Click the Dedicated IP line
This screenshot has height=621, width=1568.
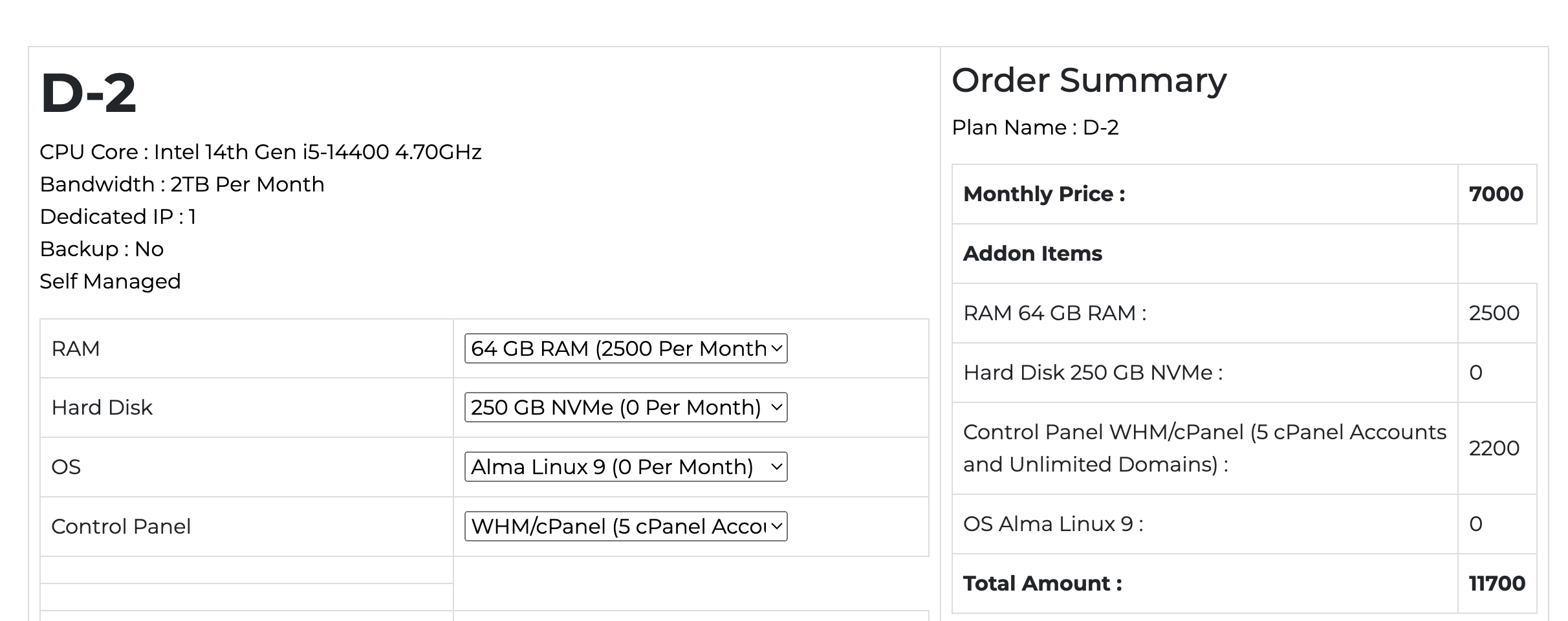click(118, 217)
